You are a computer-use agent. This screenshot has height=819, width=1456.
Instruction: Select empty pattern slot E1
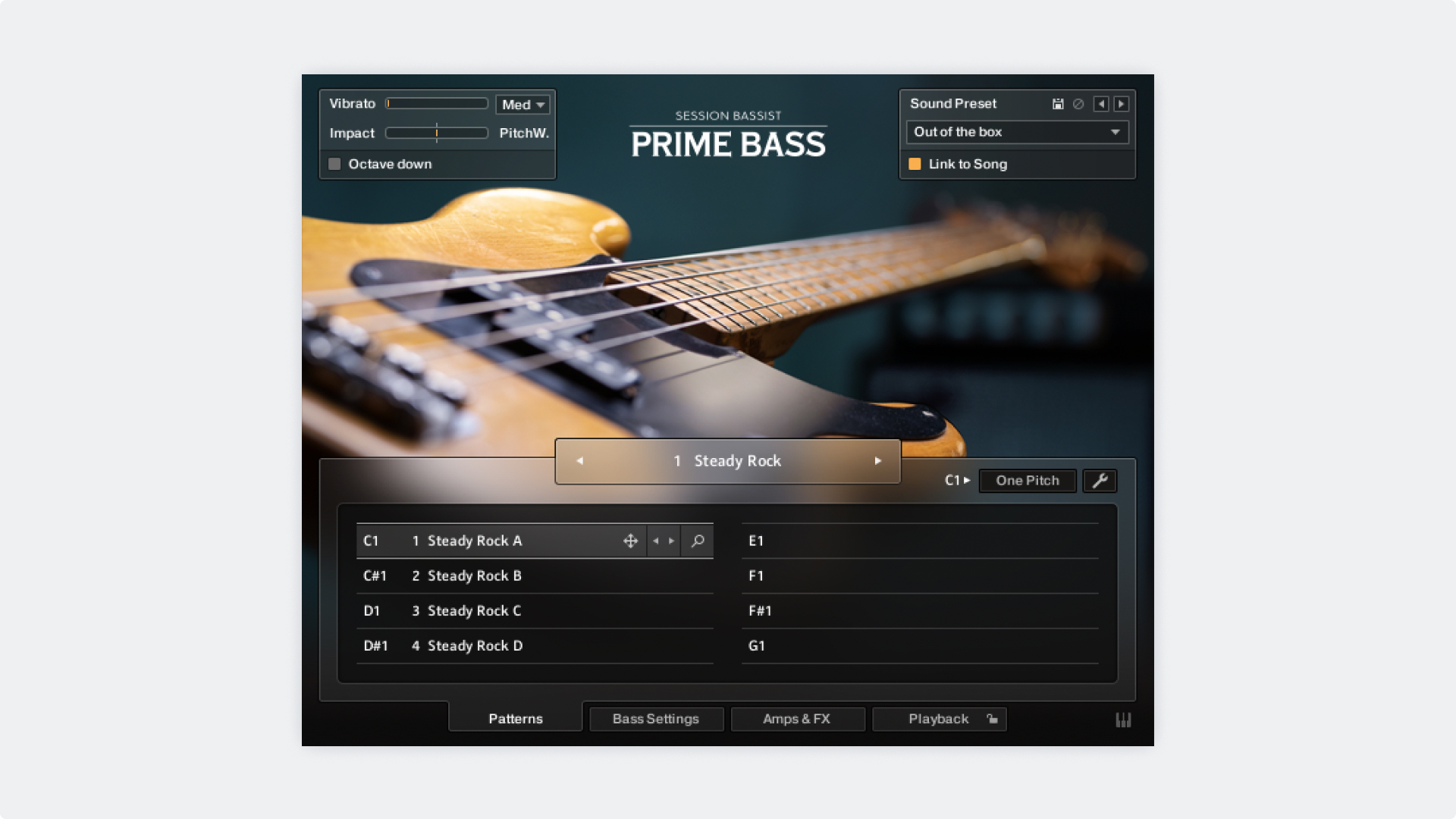(x=920, y=541)
